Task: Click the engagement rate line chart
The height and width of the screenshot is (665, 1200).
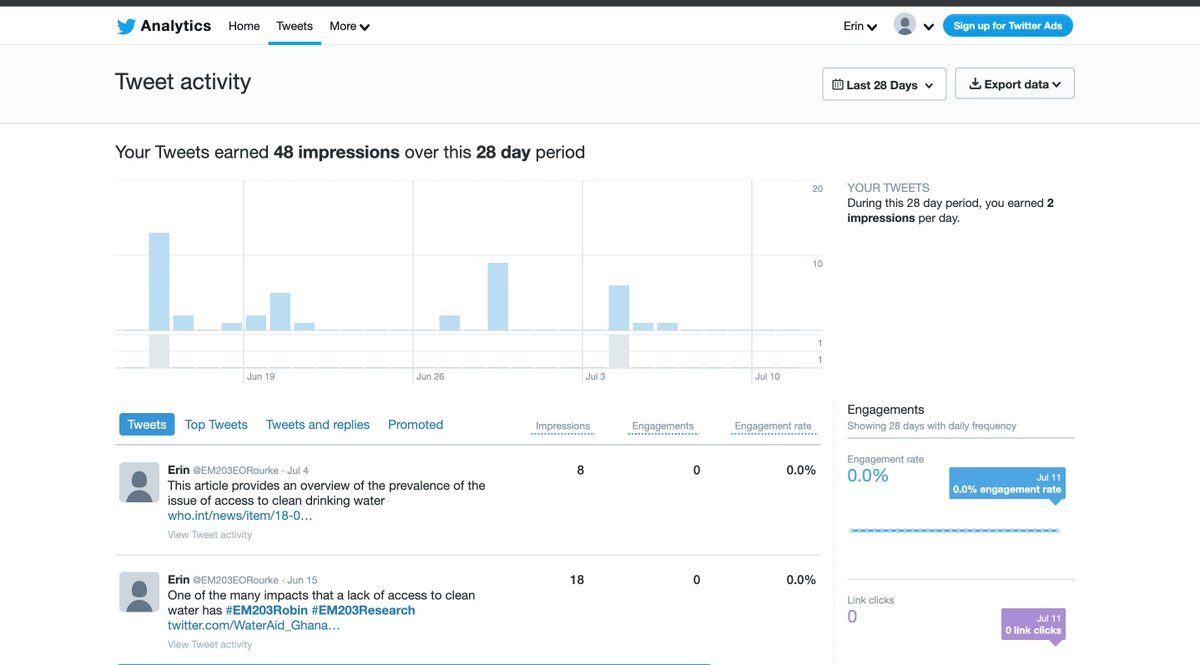Action: tap(954, 530)
